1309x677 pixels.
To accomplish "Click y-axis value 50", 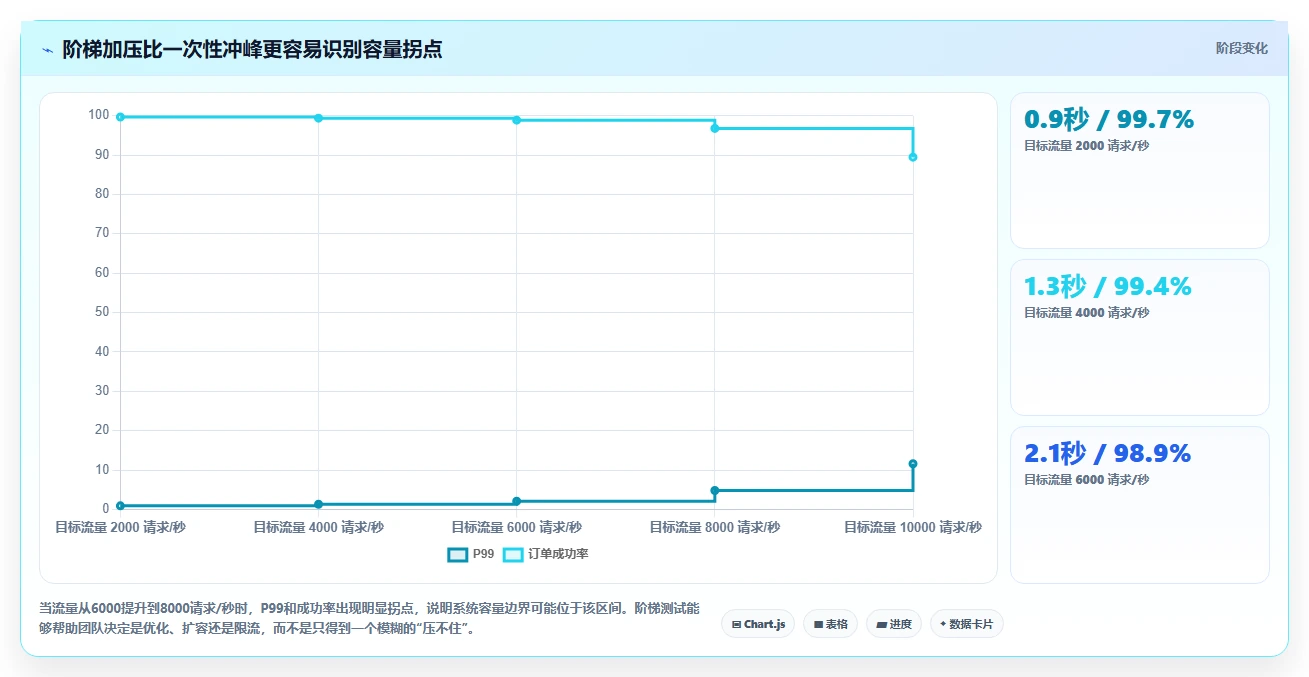I will point(101,312).
